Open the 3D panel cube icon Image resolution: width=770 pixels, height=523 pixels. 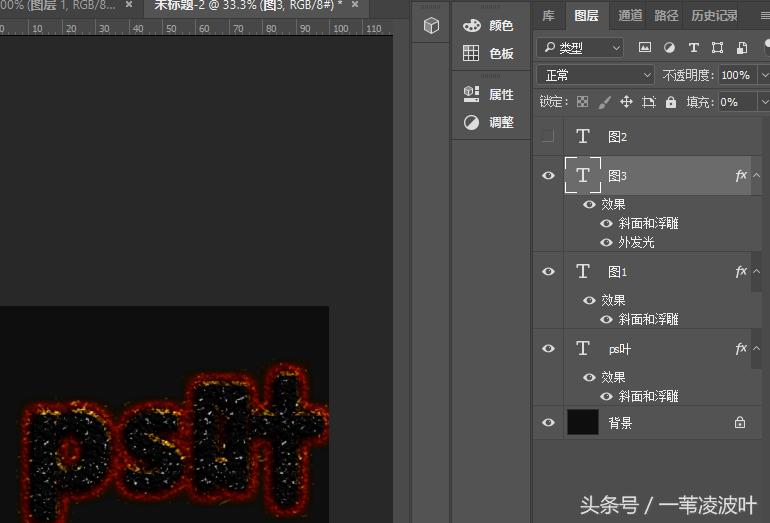click(x=431, y=25)
